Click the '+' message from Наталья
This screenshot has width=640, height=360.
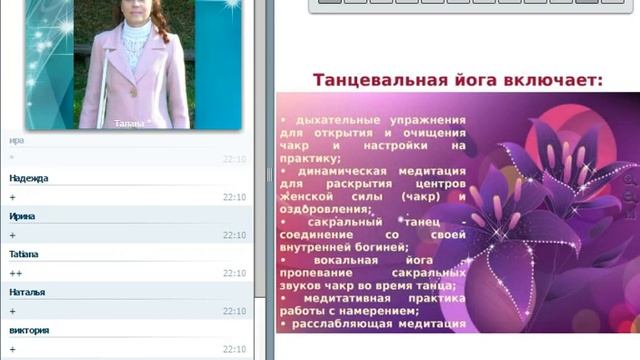(x=13, y=311)
